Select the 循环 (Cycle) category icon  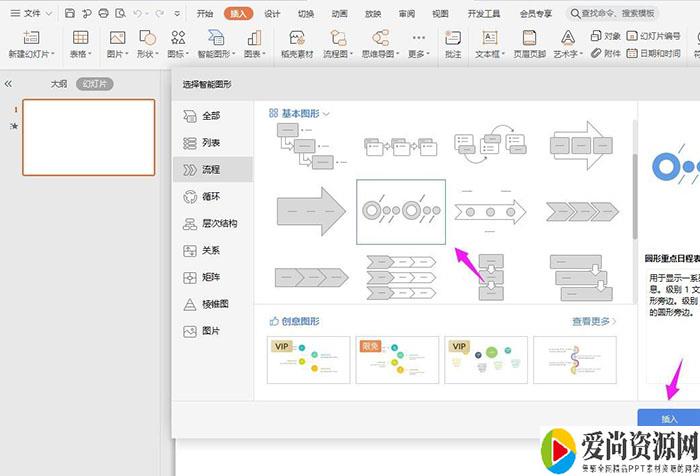190,197
